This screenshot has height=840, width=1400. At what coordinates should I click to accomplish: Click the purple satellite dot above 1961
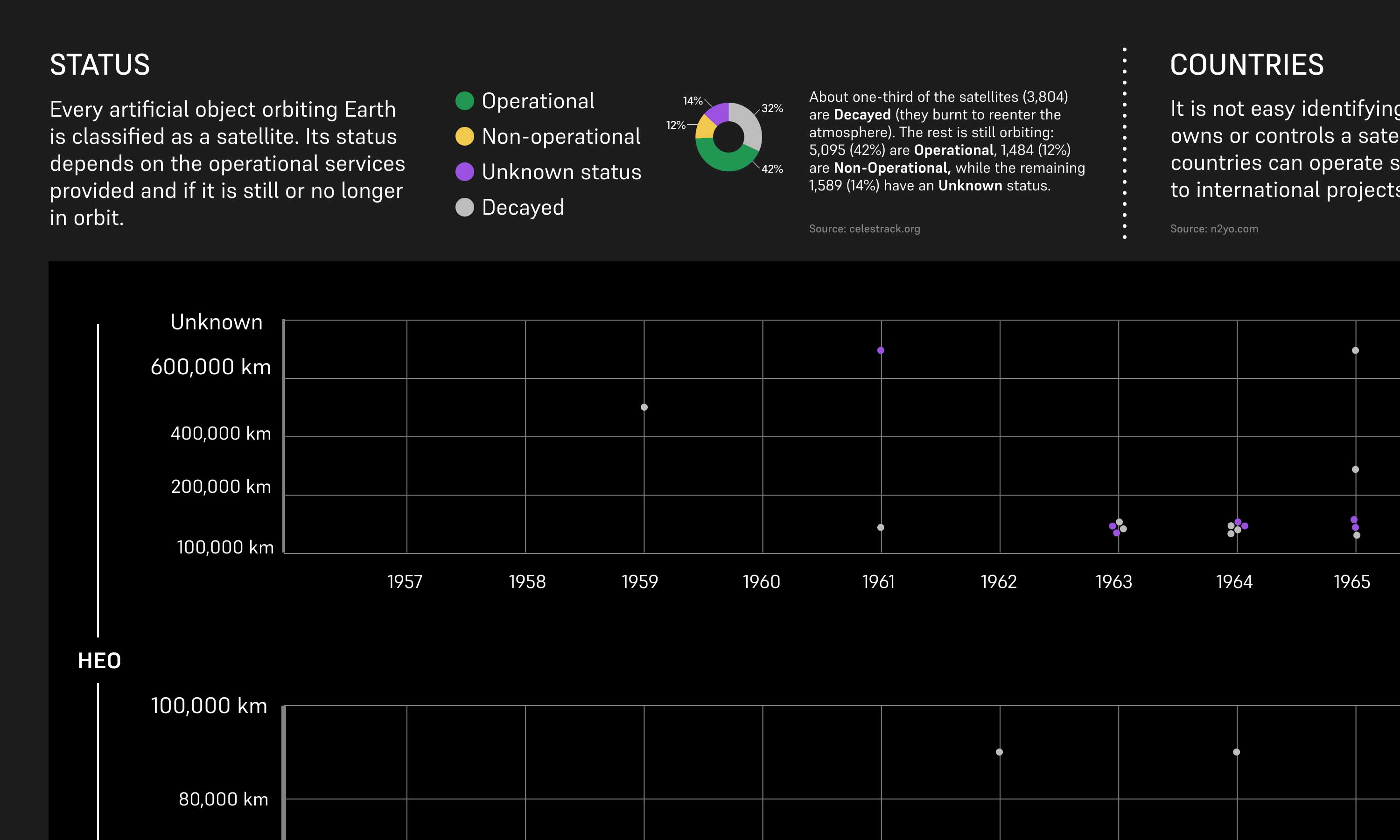(x=881, y=350)
